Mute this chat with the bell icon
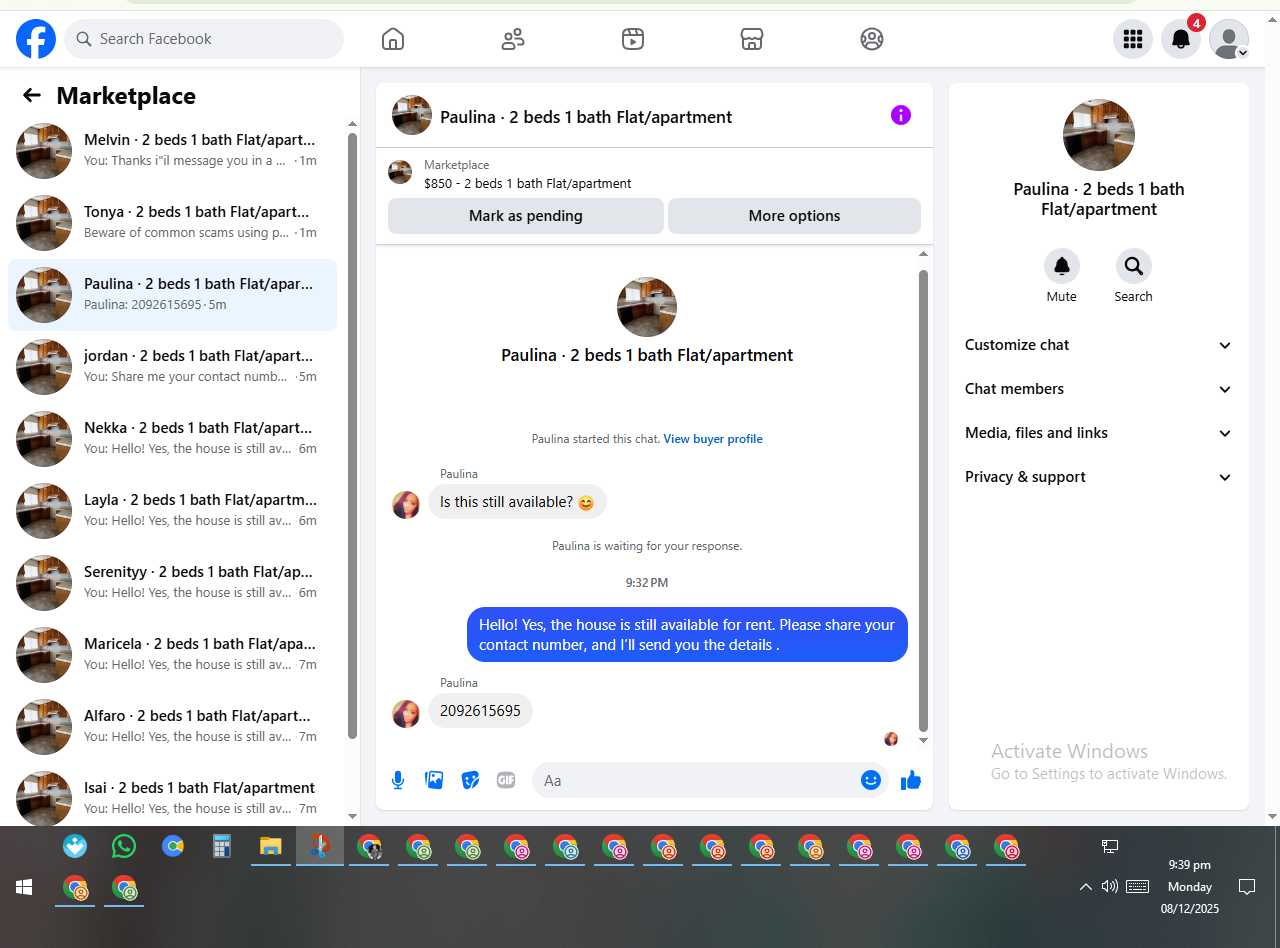 click(x=1062, y=266)
